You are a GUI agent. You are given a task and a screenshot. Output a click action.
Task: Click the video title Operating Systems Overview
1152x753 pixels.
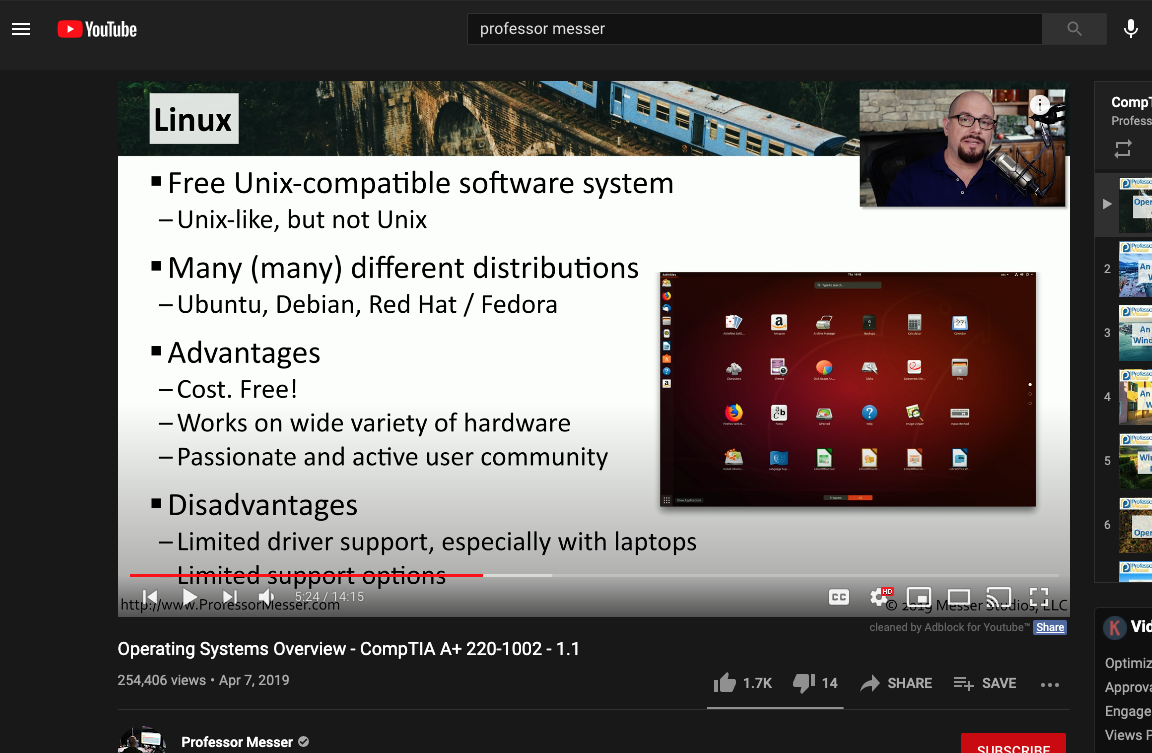(x=348, y=649)
